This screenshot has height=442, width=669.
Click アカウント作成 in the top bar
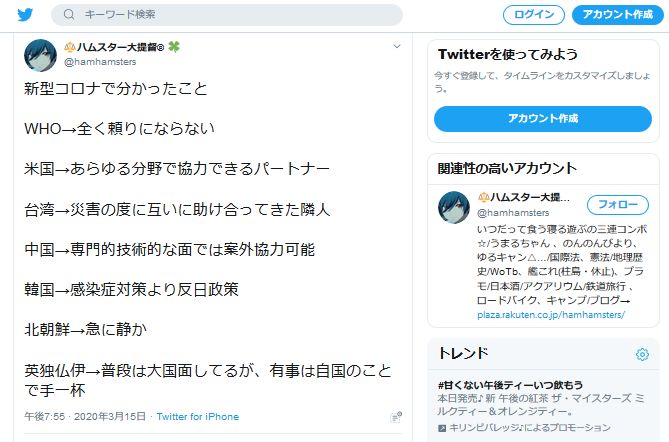(x=617, y=15)
